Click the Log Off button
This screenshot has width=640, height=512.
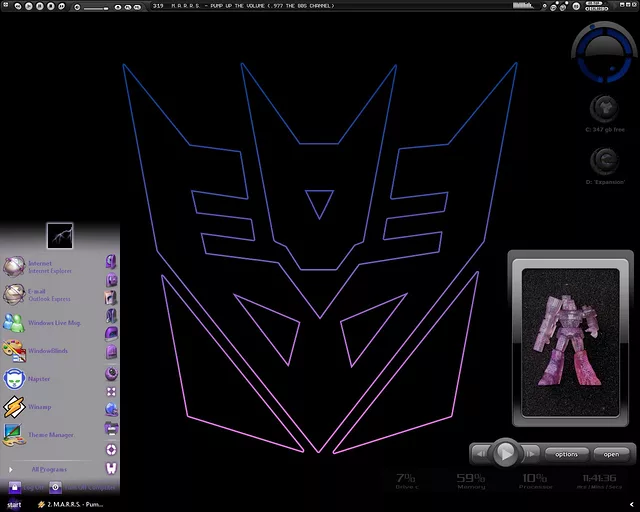[x=25, y=488]
